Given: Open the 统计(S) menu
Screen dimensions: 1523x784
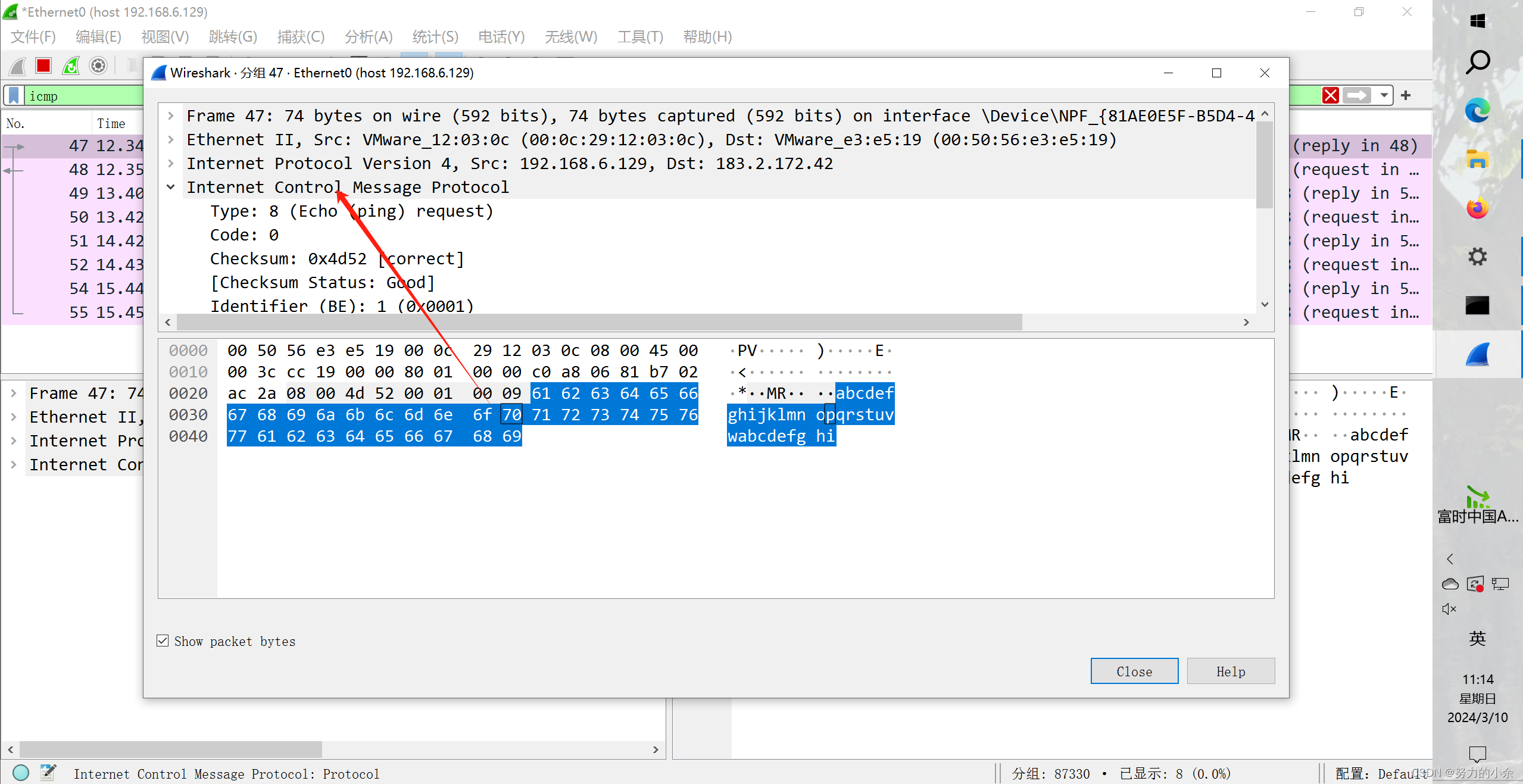Looking at the screenshot, I should pos(435,37).
